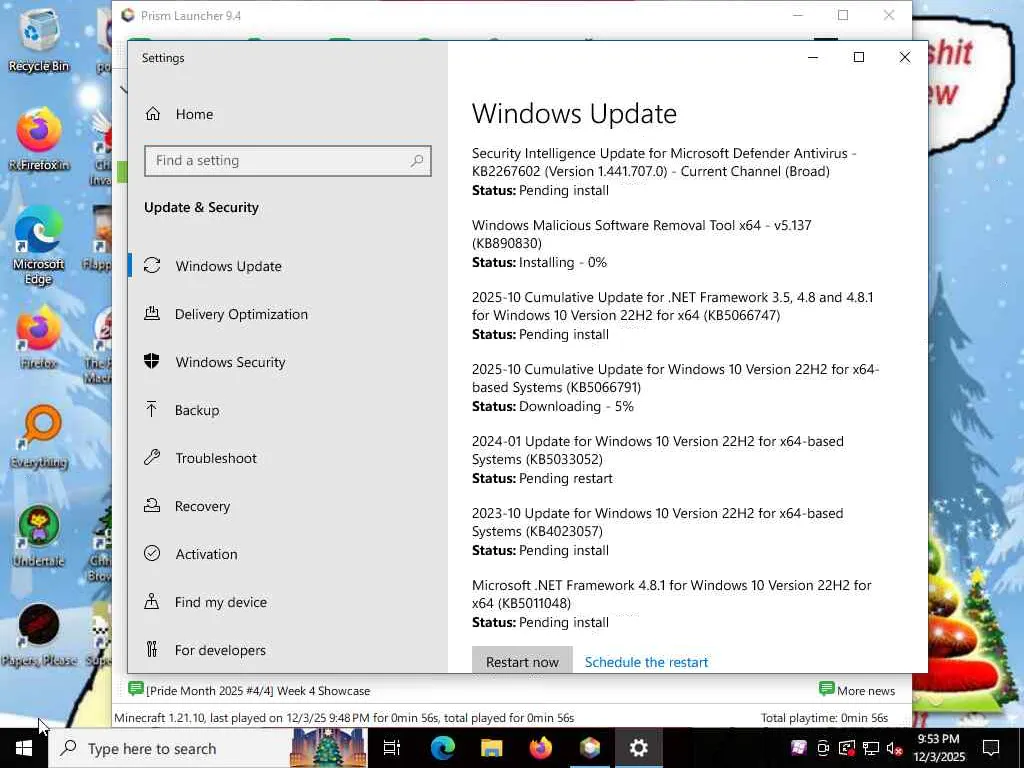
Task: Click More news in Prism Launcher
Action: click(857, 690)
